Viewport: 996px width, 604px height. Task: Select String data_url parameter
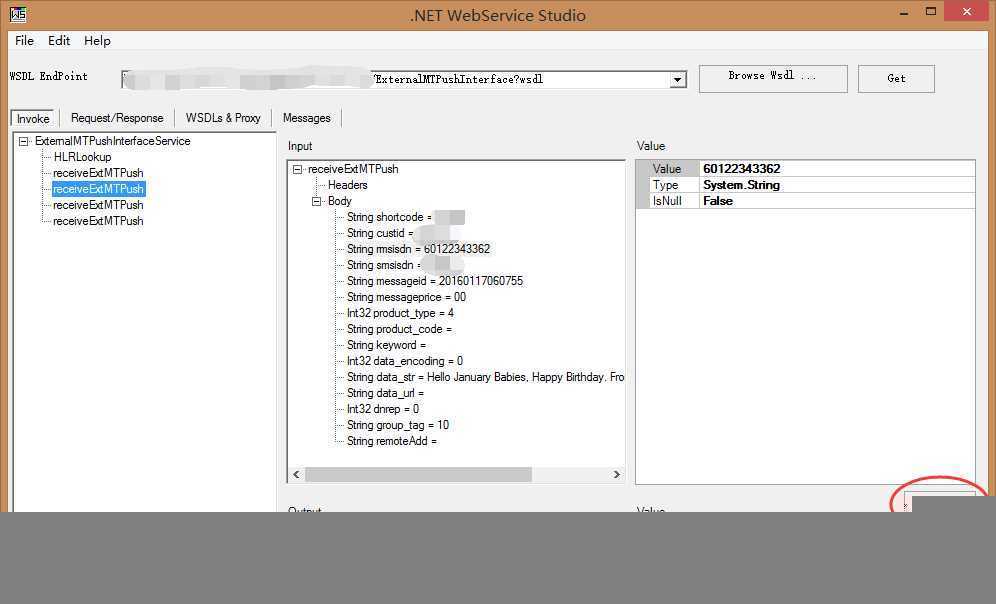(385, 393)
